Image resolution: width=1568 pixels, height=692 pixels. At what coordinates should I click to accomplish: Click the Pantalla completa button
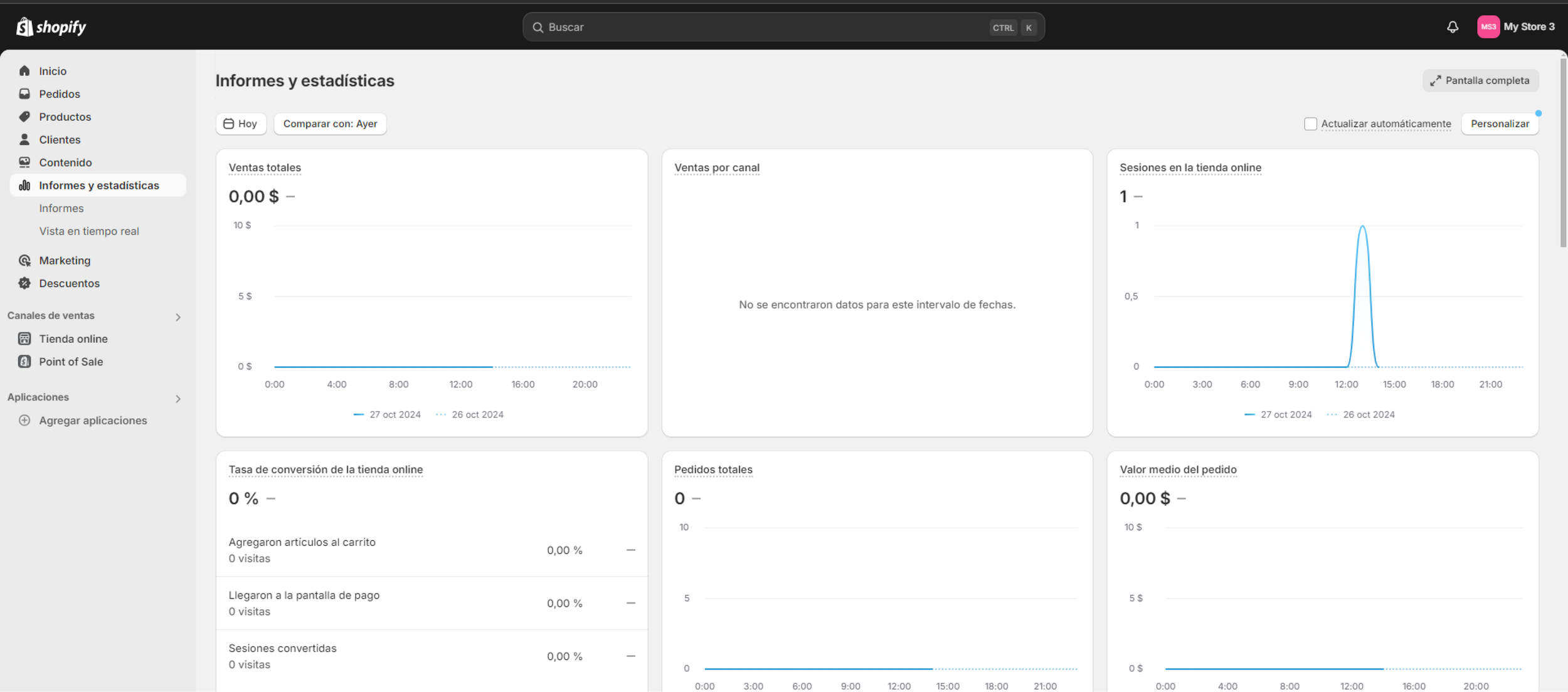(x=1480, y=80)
